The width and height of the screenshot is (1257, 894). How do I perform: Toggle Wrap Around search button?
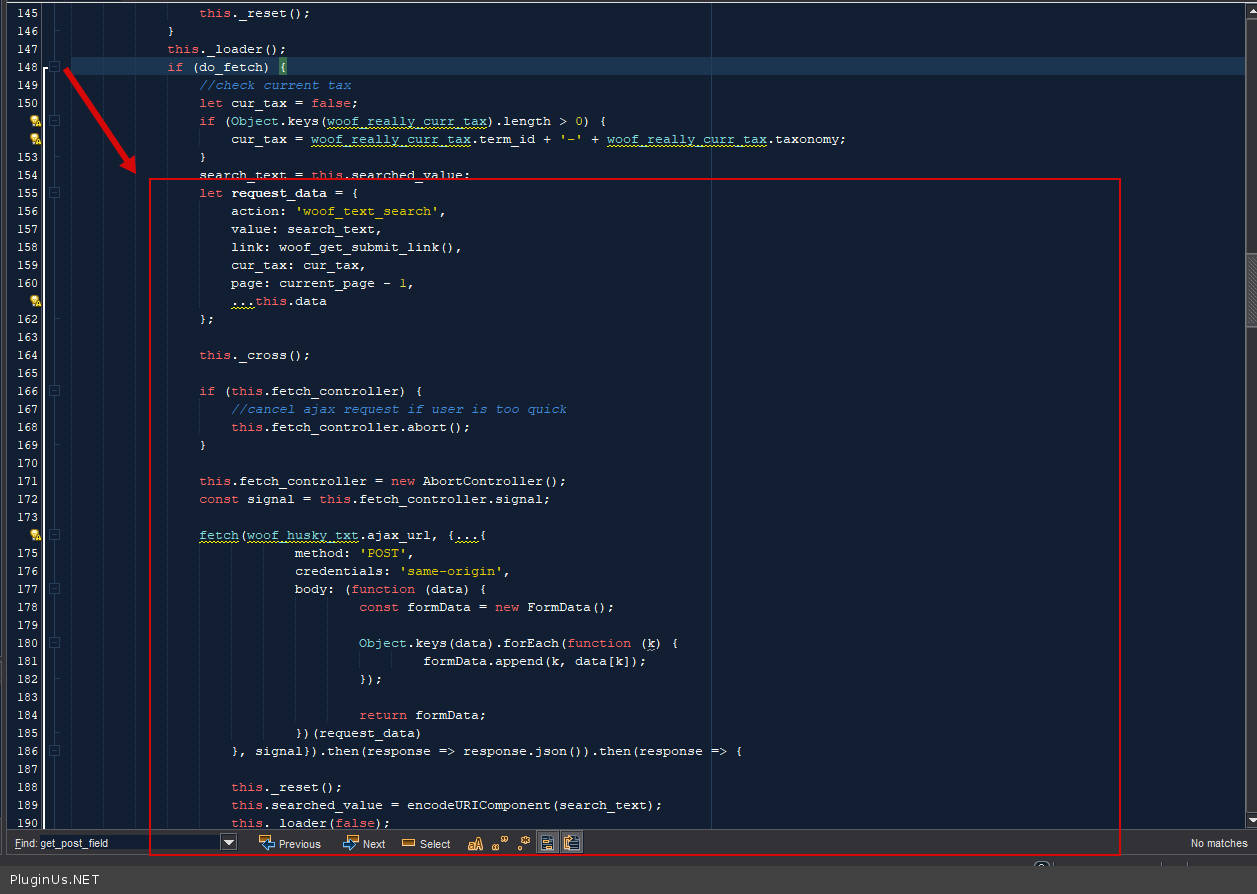(x=571, y=843)
